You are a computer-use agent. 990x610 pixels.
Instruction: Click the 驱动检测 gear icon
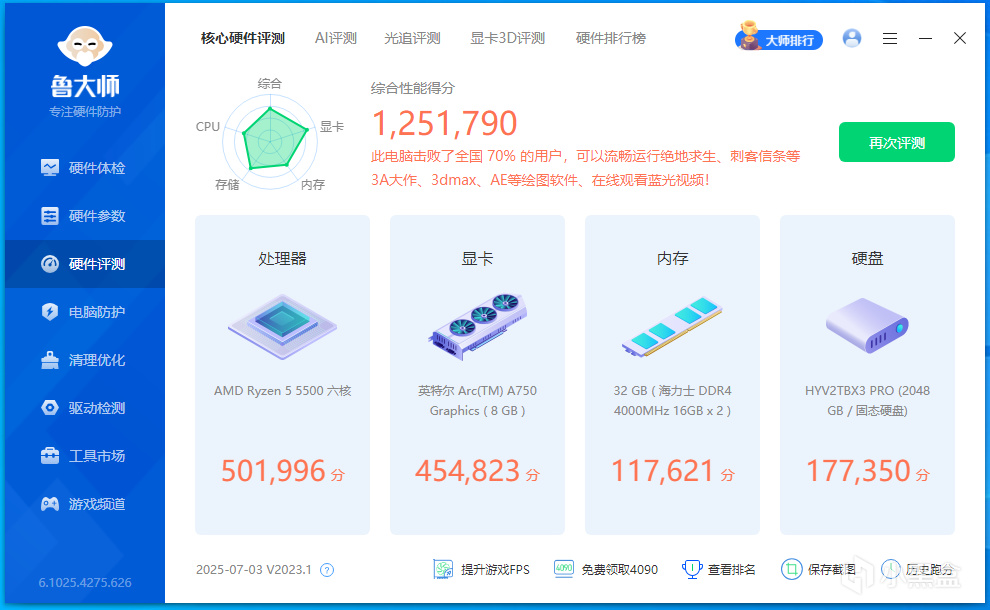(x=50, y=408)
